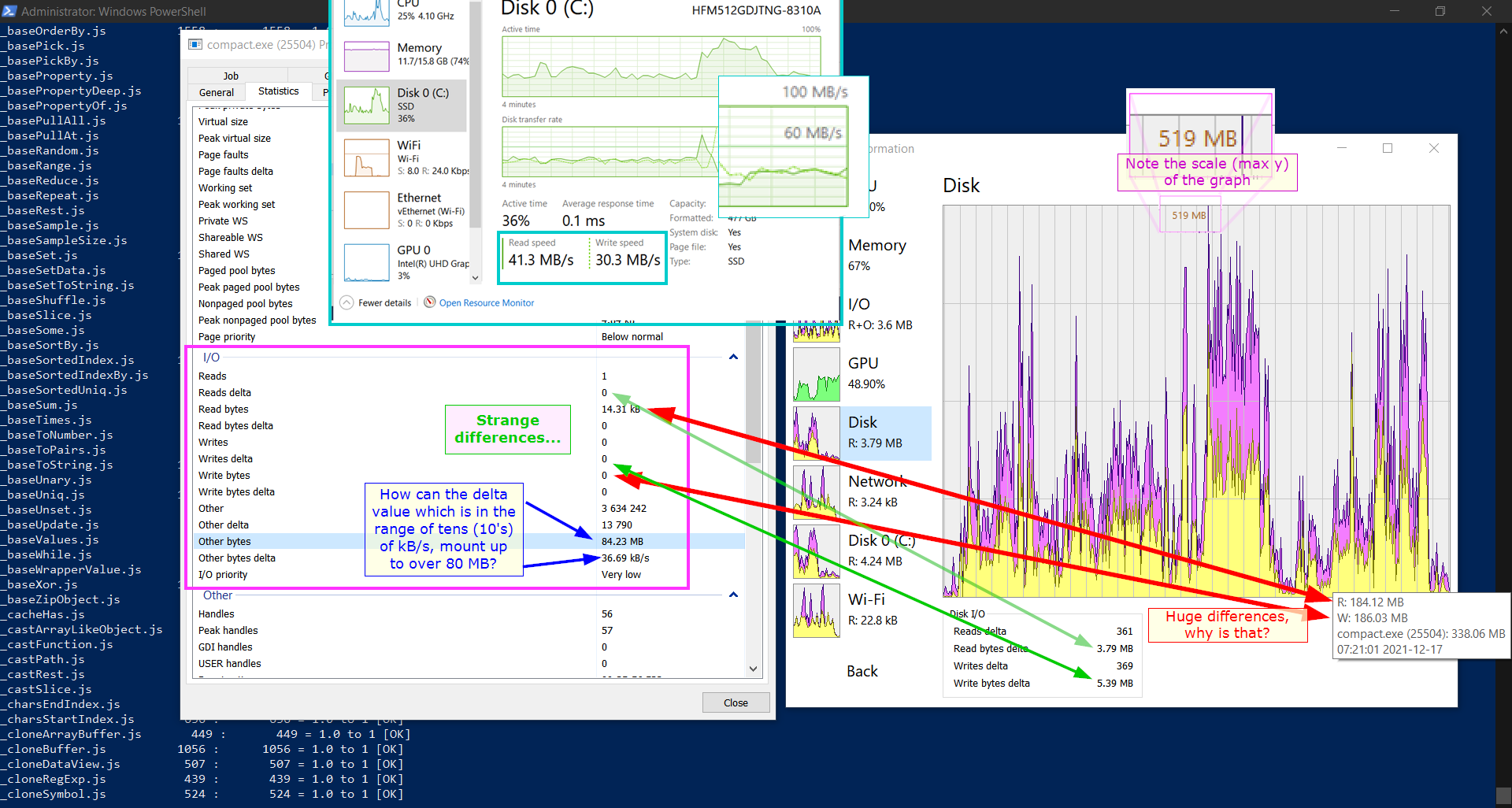1512x808 pixels.
Task: Click the Memory section label in System Information
Action: (x=877, y=246)
